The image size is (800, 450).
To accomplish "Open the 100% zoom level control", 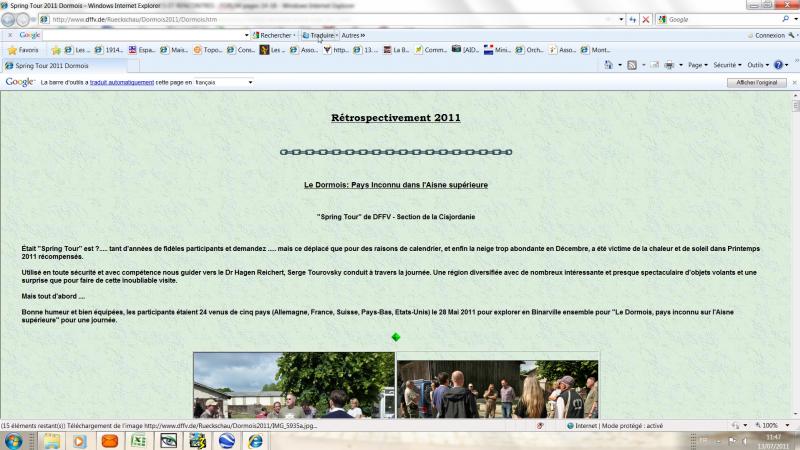I will coord(772,426).
